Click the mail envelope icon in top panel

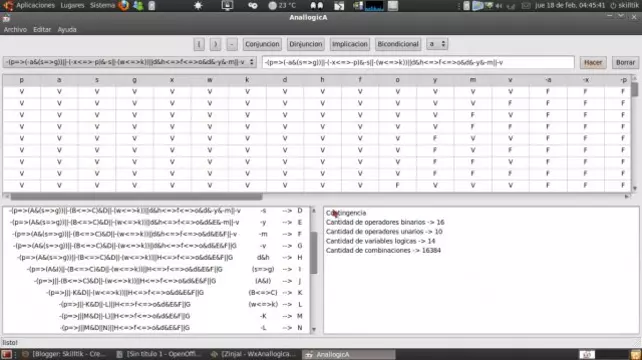tap(526, 6)
